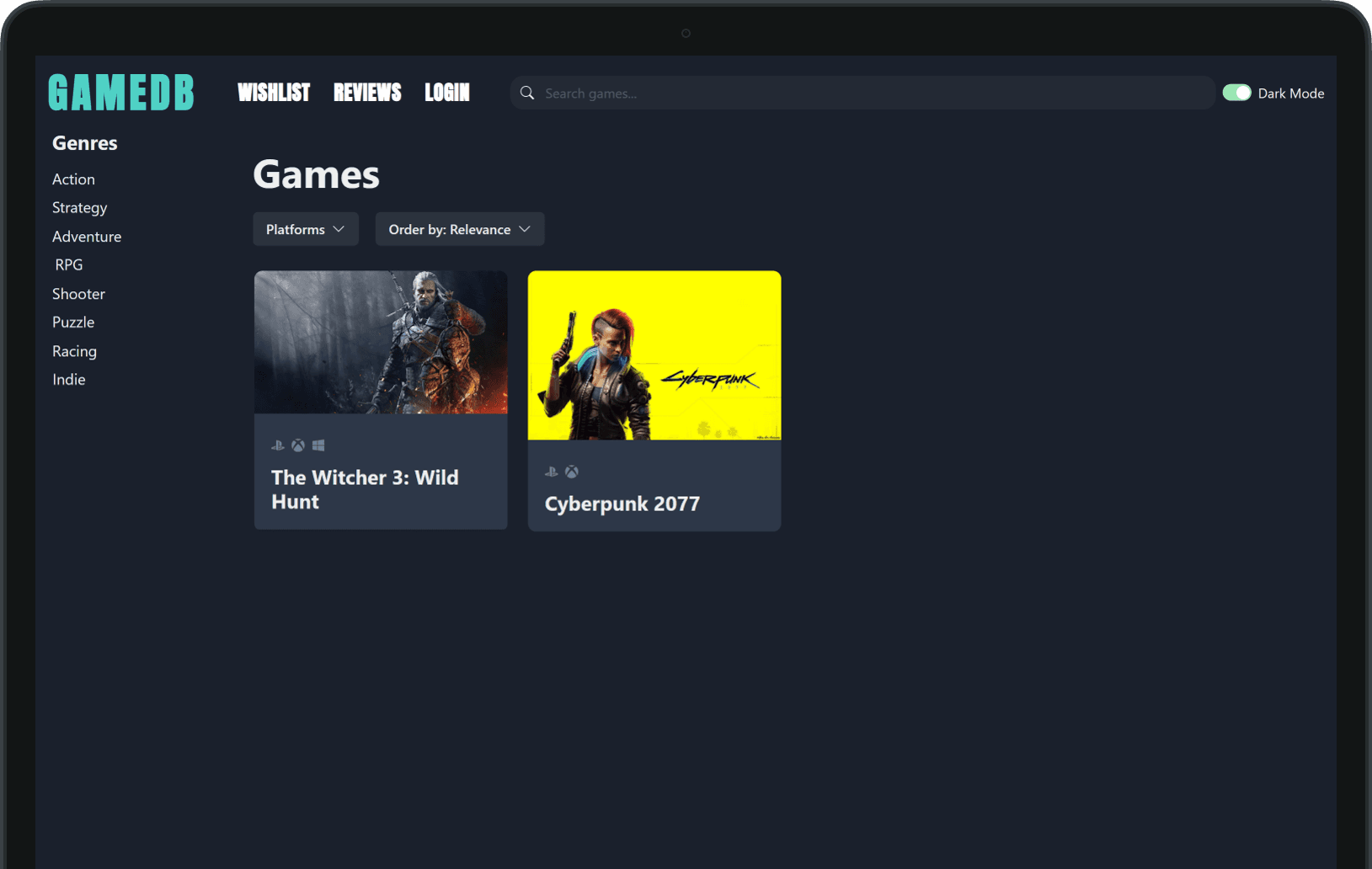This screenshot has height=869, width=1372.
Task: Go to the Reviews page
Action: 367,93
